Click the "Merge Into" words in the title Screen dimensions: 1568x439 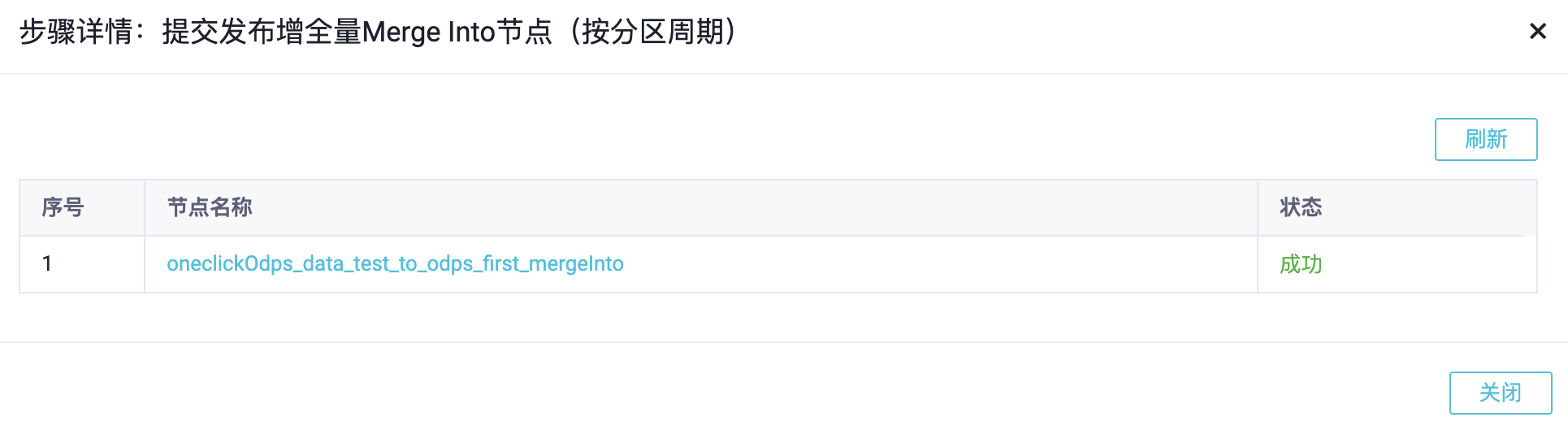click(x=428, y=33)
